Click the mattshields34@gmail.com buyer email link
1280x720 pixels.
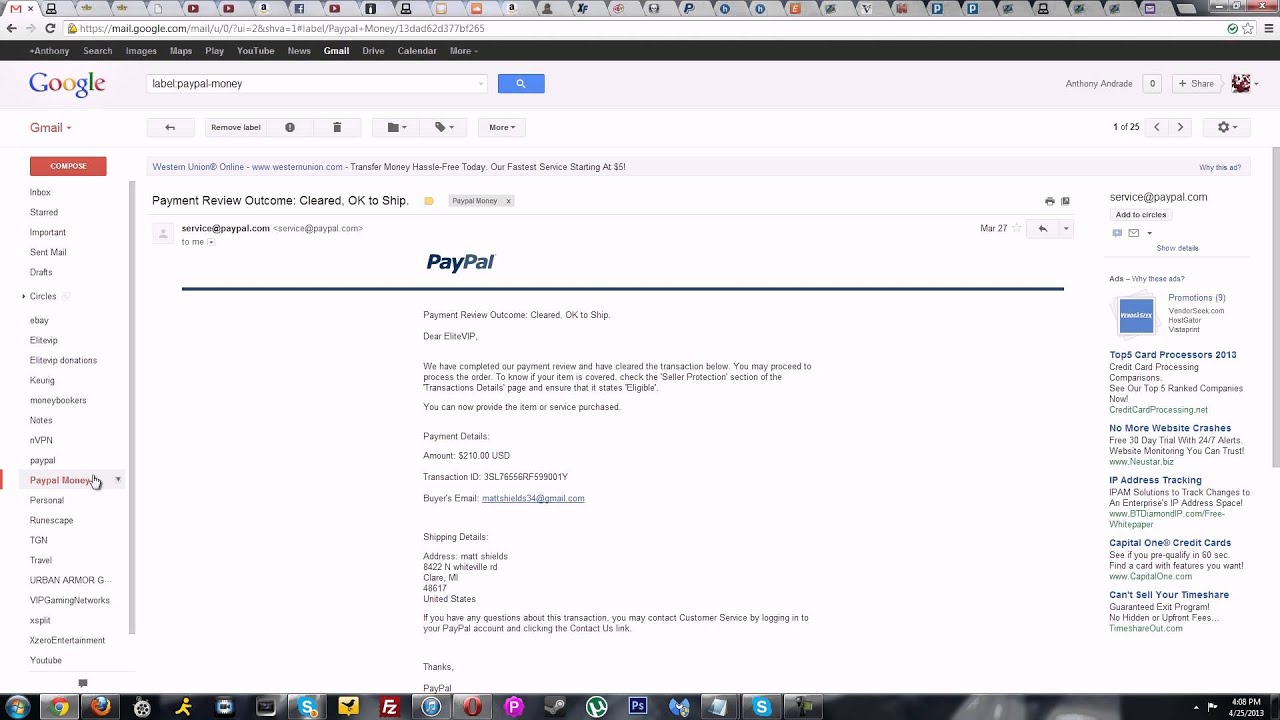point(533,498)
